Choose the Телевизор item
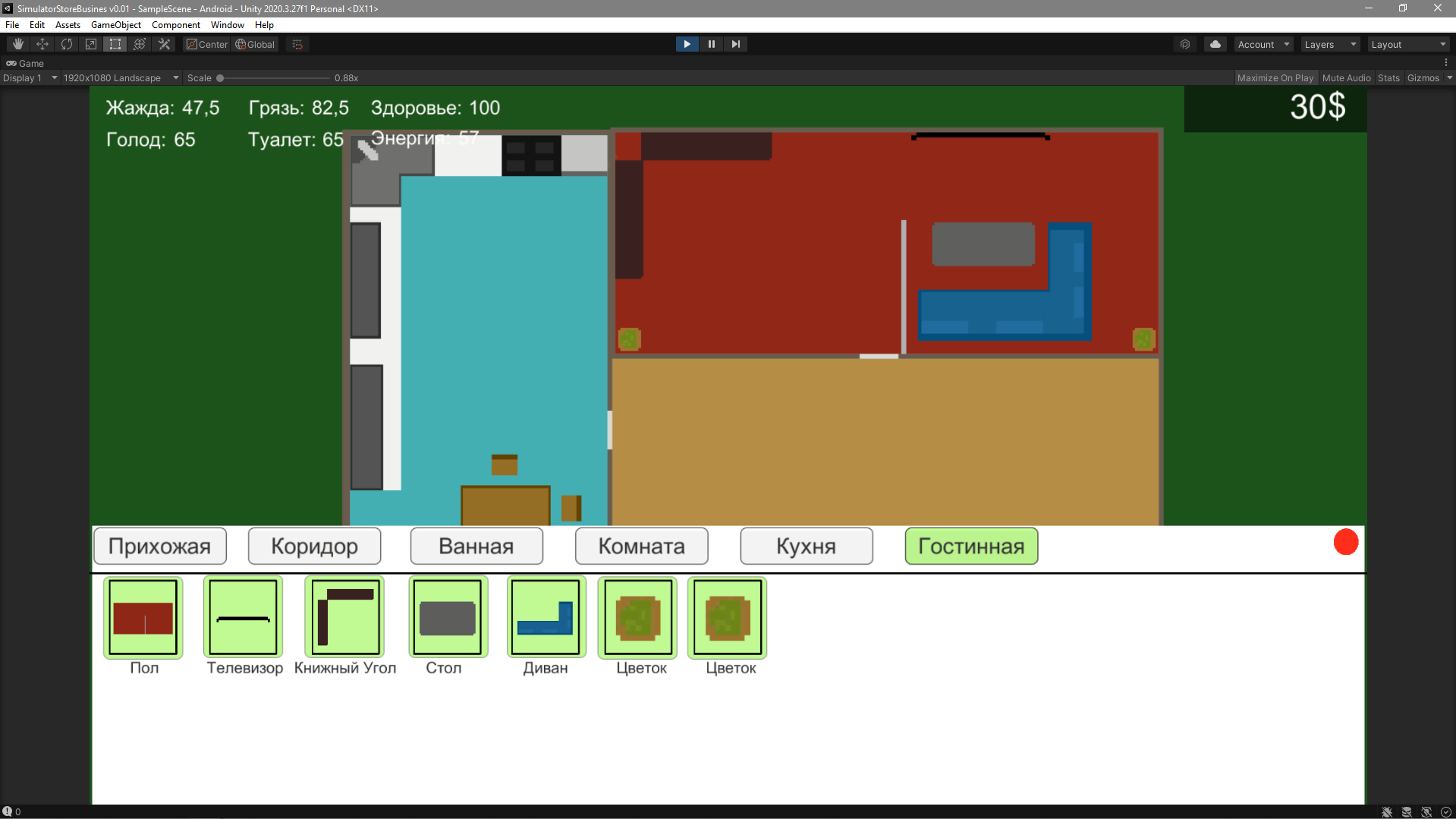The height and width of the screenshot is (819, 1456). [x=243, y=616]
